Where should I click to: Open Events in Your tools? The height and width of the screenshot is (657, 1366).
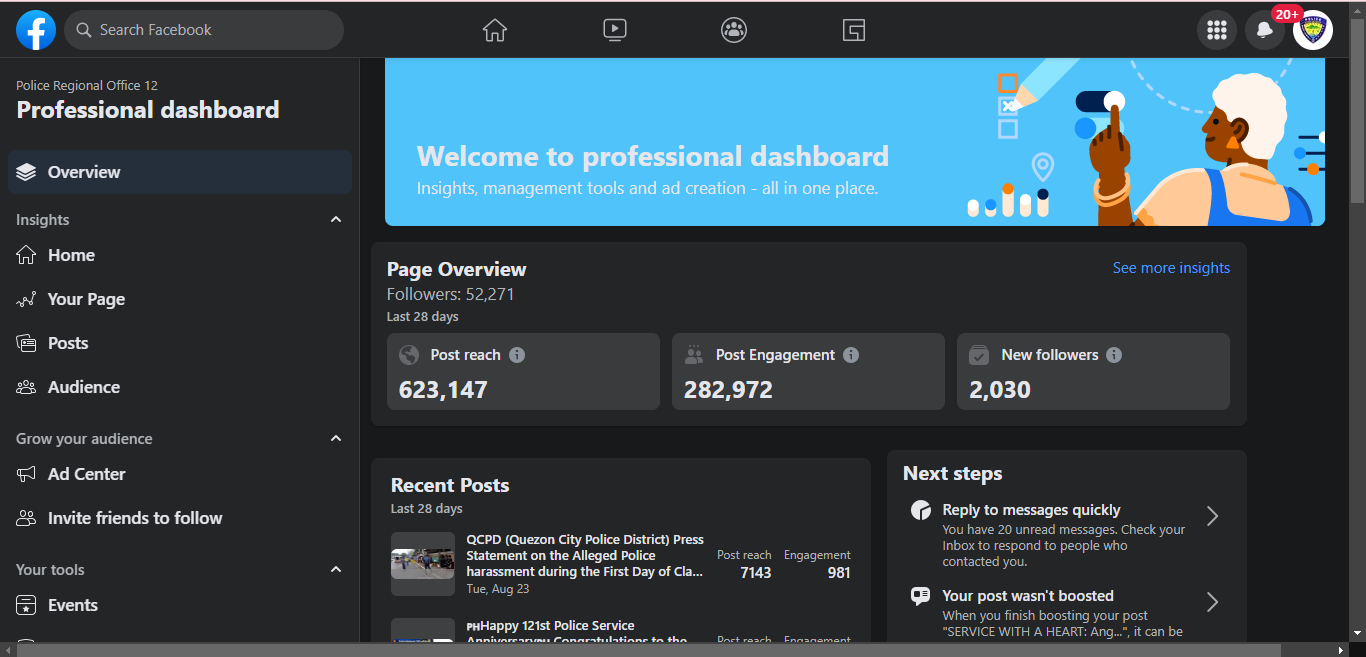tap(180, 605)
